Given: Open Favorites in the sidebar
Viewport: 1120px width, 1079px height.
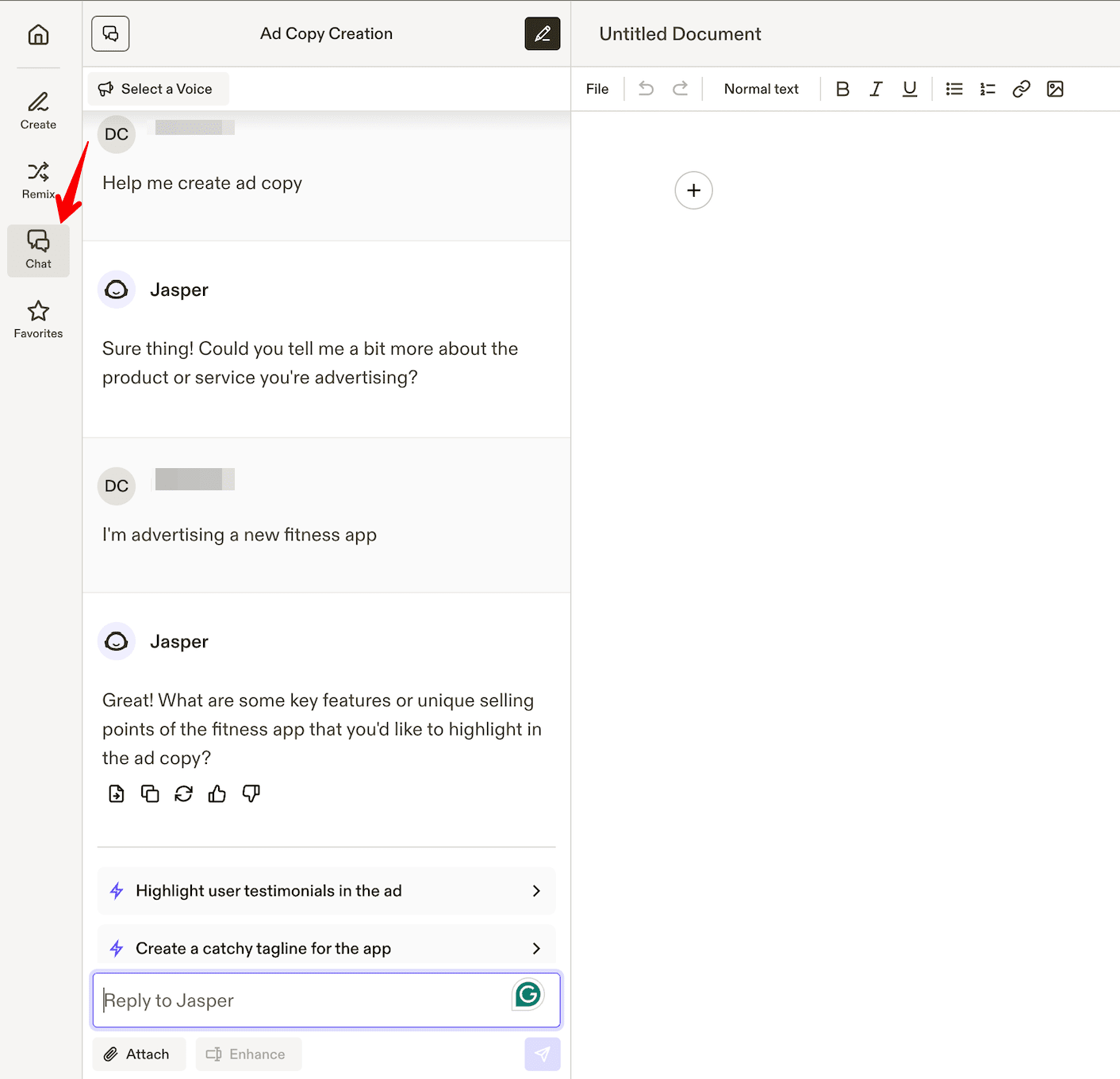Looking at the screenshot, I should pos(38,321).
